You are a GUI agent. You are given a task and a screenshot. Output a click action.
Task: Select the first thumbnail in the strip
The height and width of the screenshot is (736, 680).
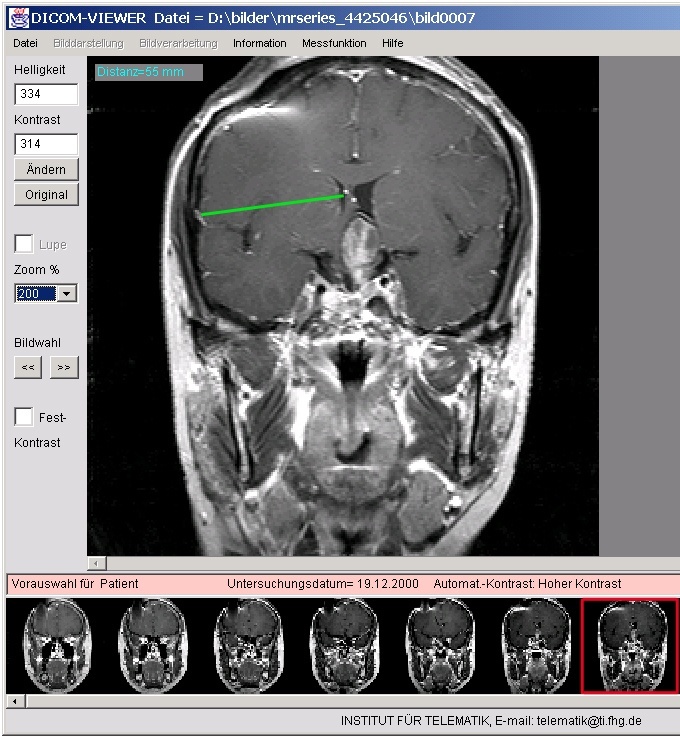coord(54,645)
